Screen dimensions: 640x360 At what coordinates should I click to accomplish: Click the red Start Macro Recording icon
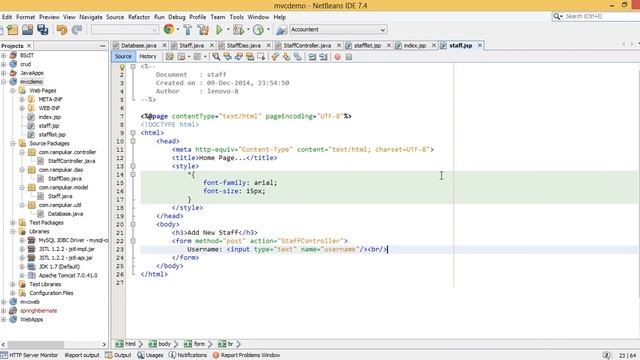(x=338, y=57)
